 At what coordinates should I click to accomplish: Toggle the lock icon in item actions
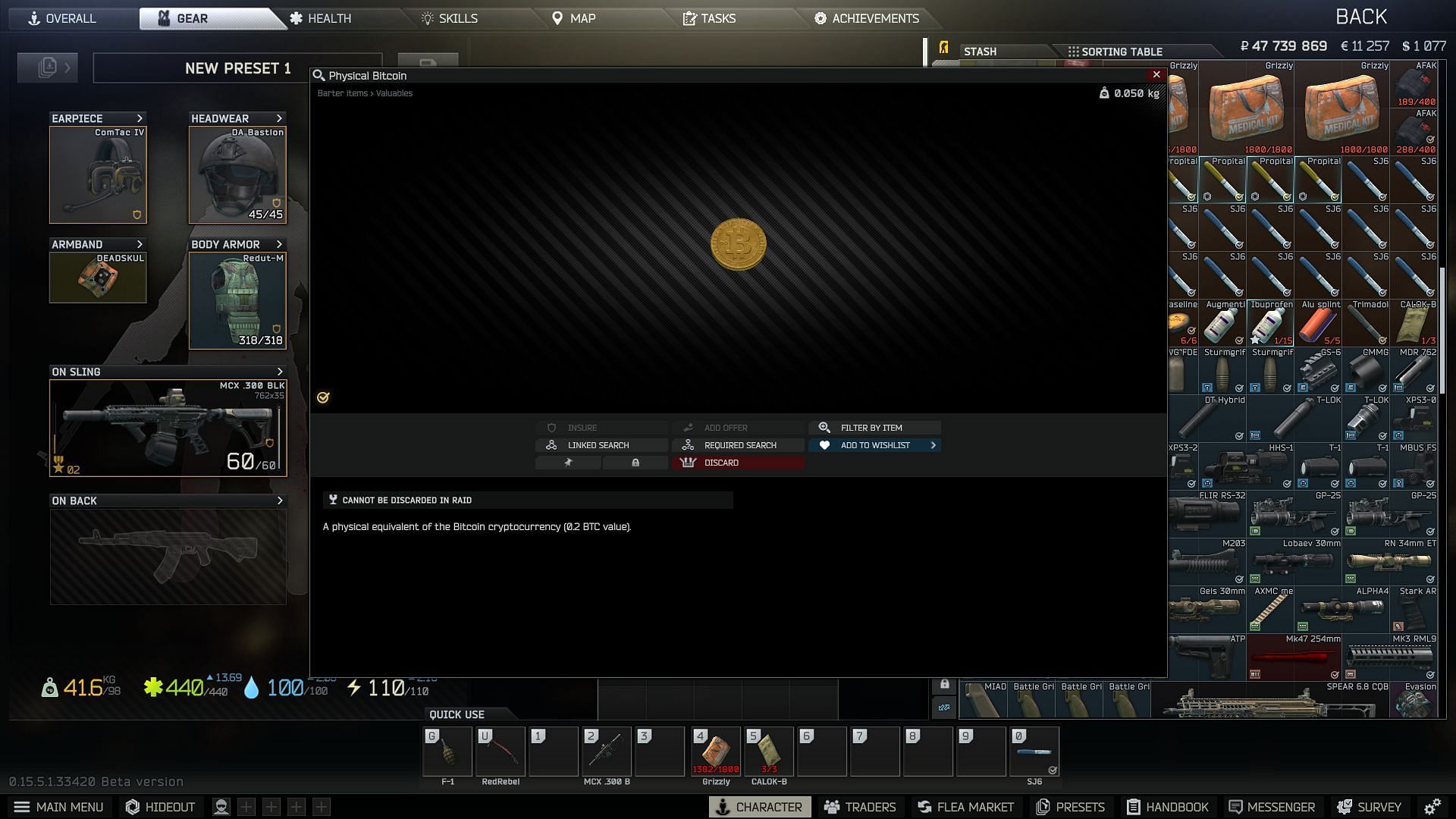coord(635,462)
